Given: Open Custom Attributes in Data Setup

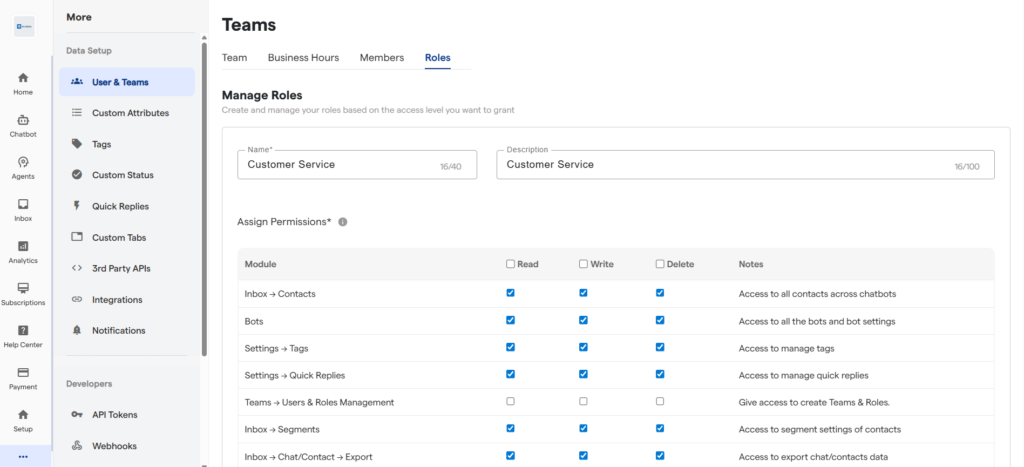Looking at the screenshot, I should click(130, 113).
